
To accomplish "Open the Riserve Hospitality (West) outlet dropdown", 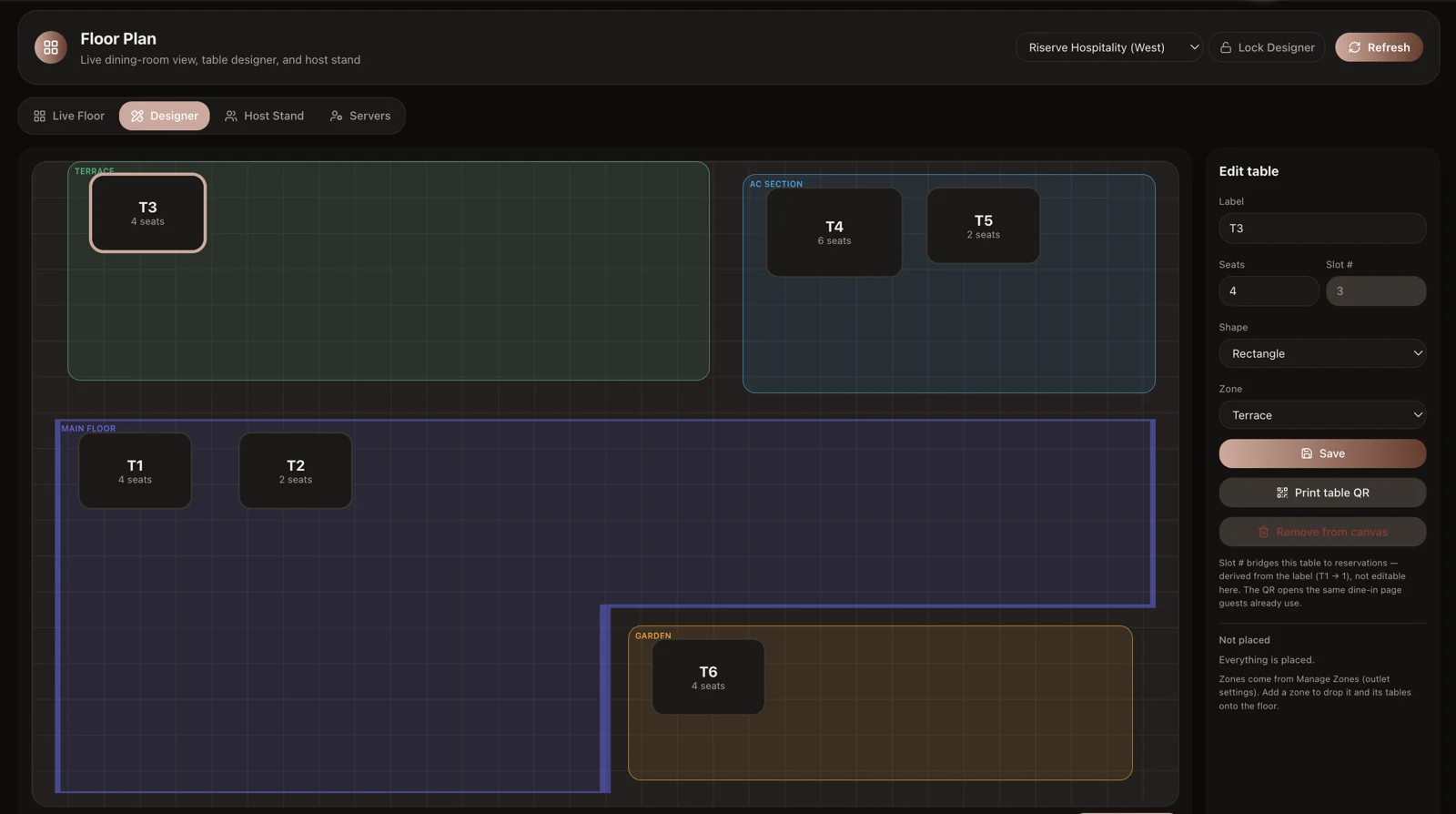I will tap(1109, 47).
